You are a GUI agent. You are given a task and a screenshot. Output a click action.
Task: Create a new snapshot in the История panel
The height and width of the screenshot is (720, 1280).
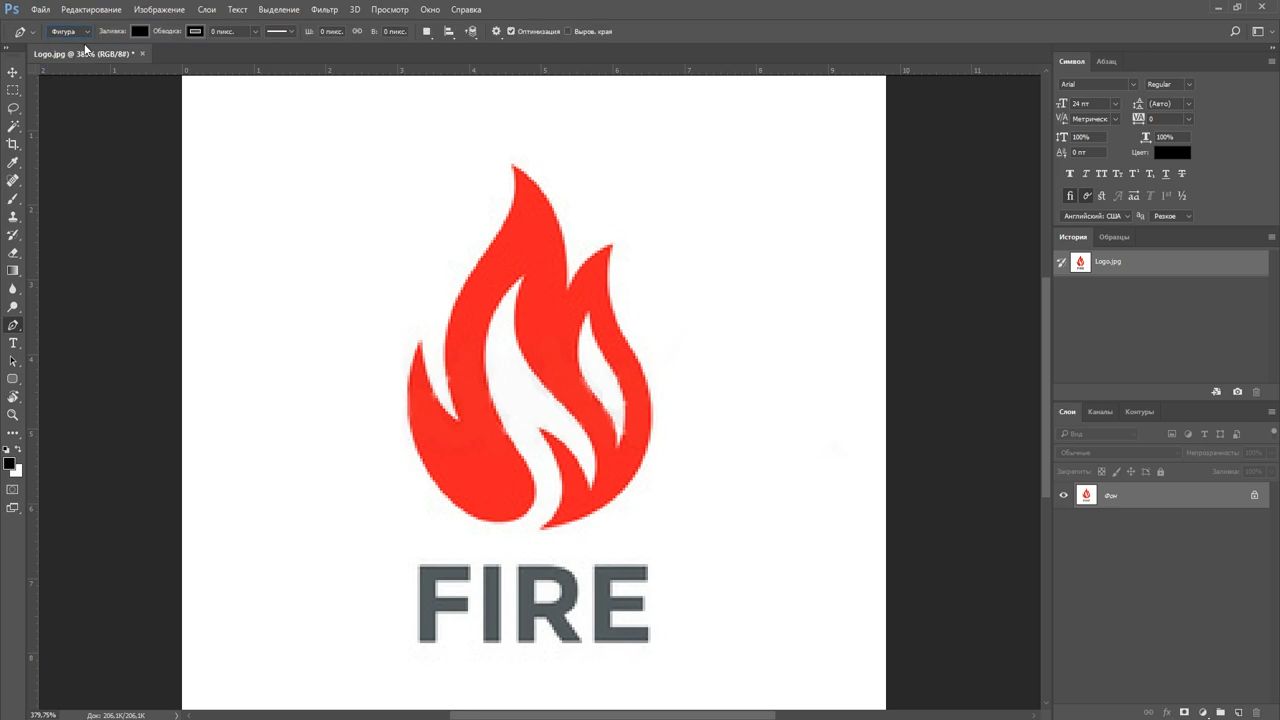point(1237,392)
